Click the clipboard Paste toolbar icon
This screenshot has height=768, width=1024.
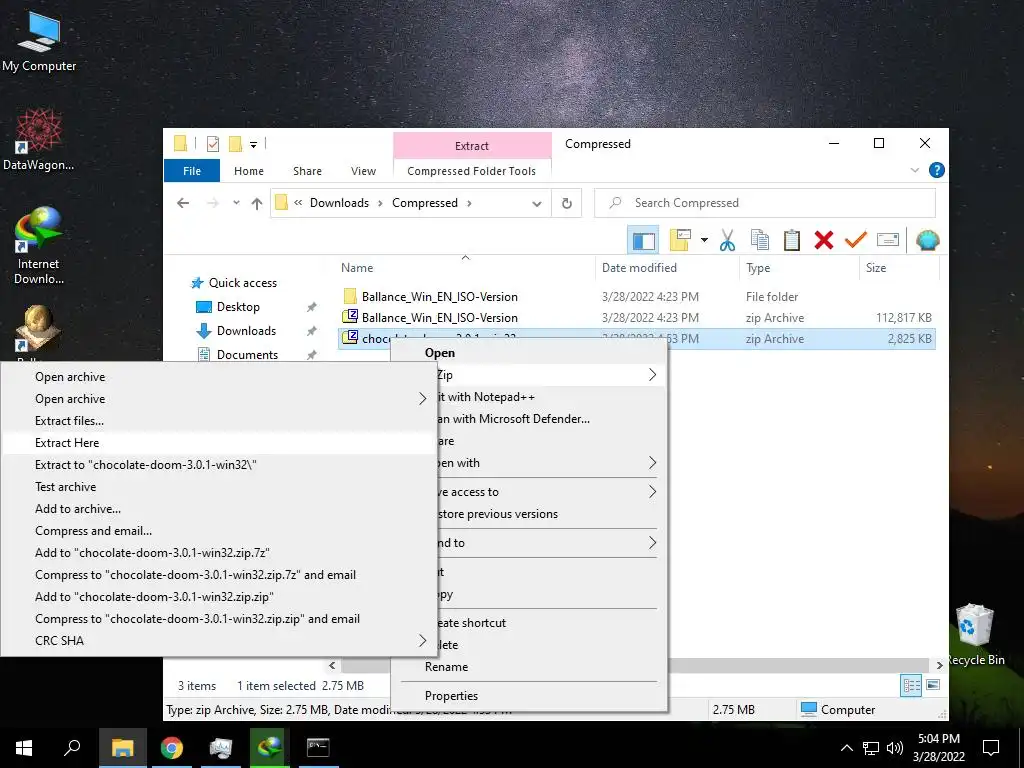pos(792,240)
